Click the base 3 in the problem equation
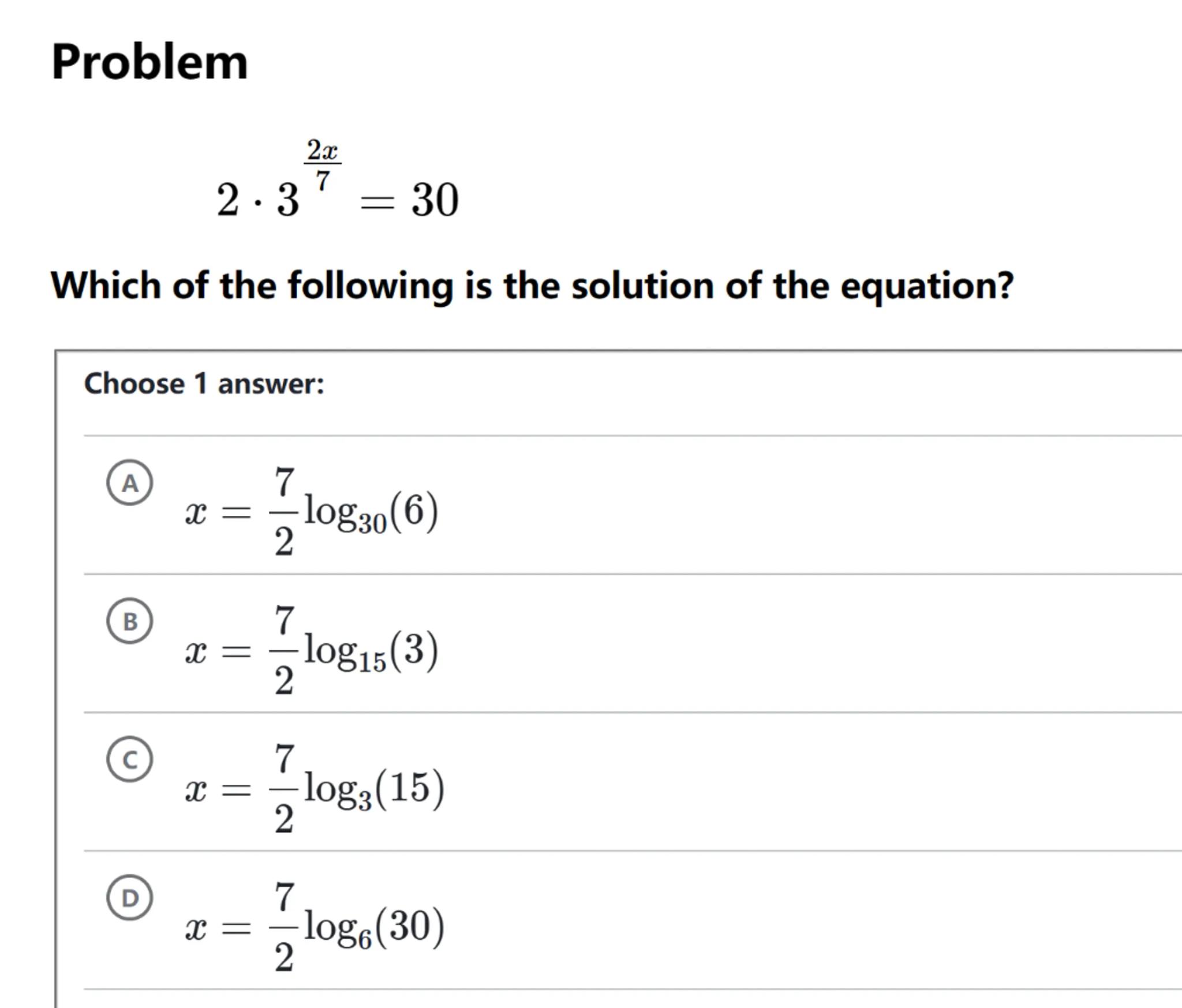Image resolution: width=1182 pixels, height=1008 pixels. point(287,200)
